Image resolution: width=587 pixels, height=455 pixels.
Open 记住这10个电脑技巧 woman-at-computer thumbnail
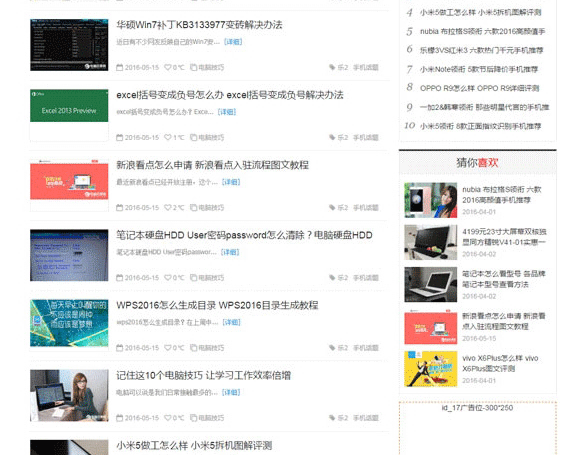69,395
